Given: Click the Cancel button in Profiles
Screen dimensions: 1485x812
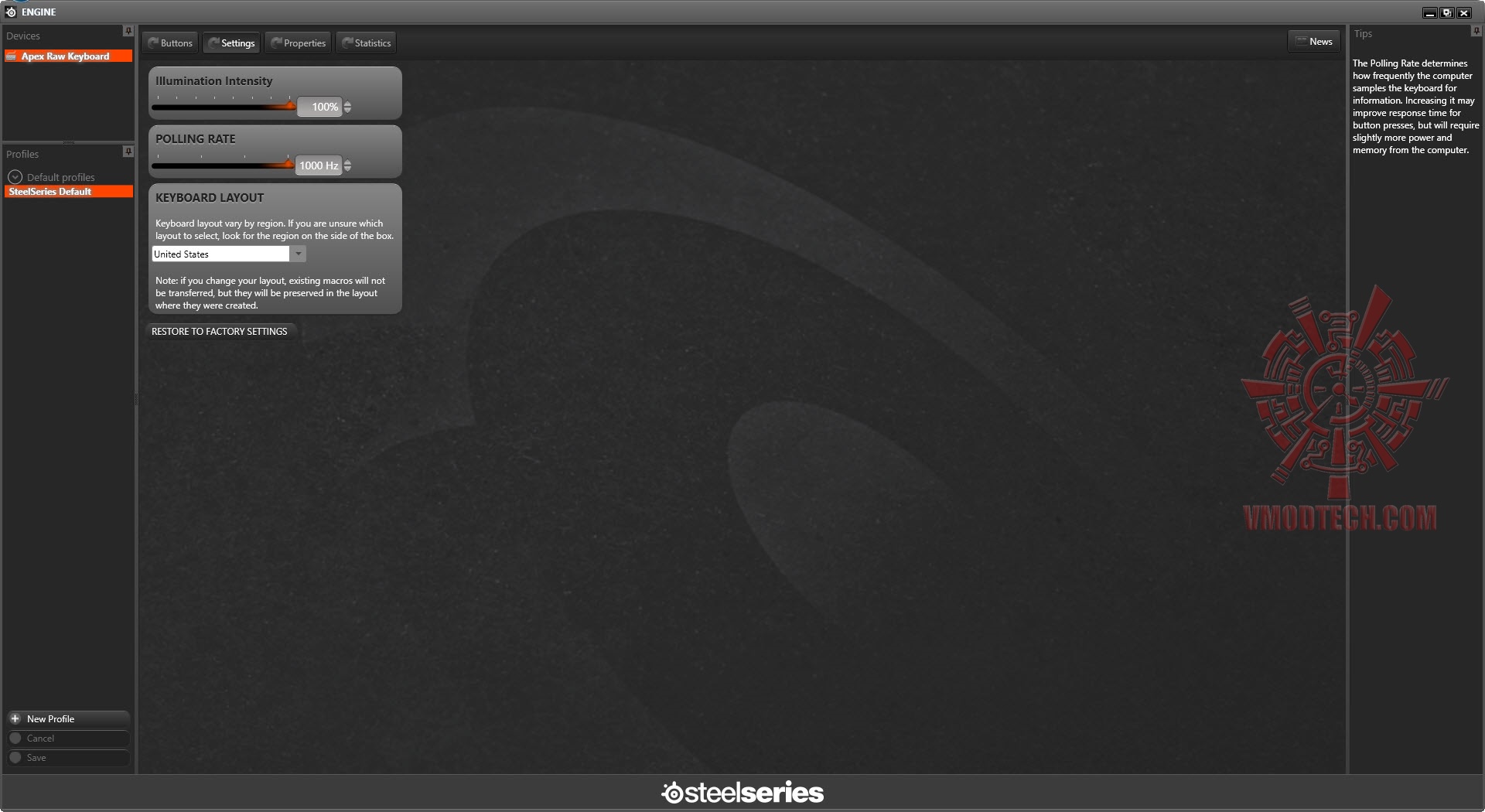Looking at the screenshot, I should pos(68,739).
